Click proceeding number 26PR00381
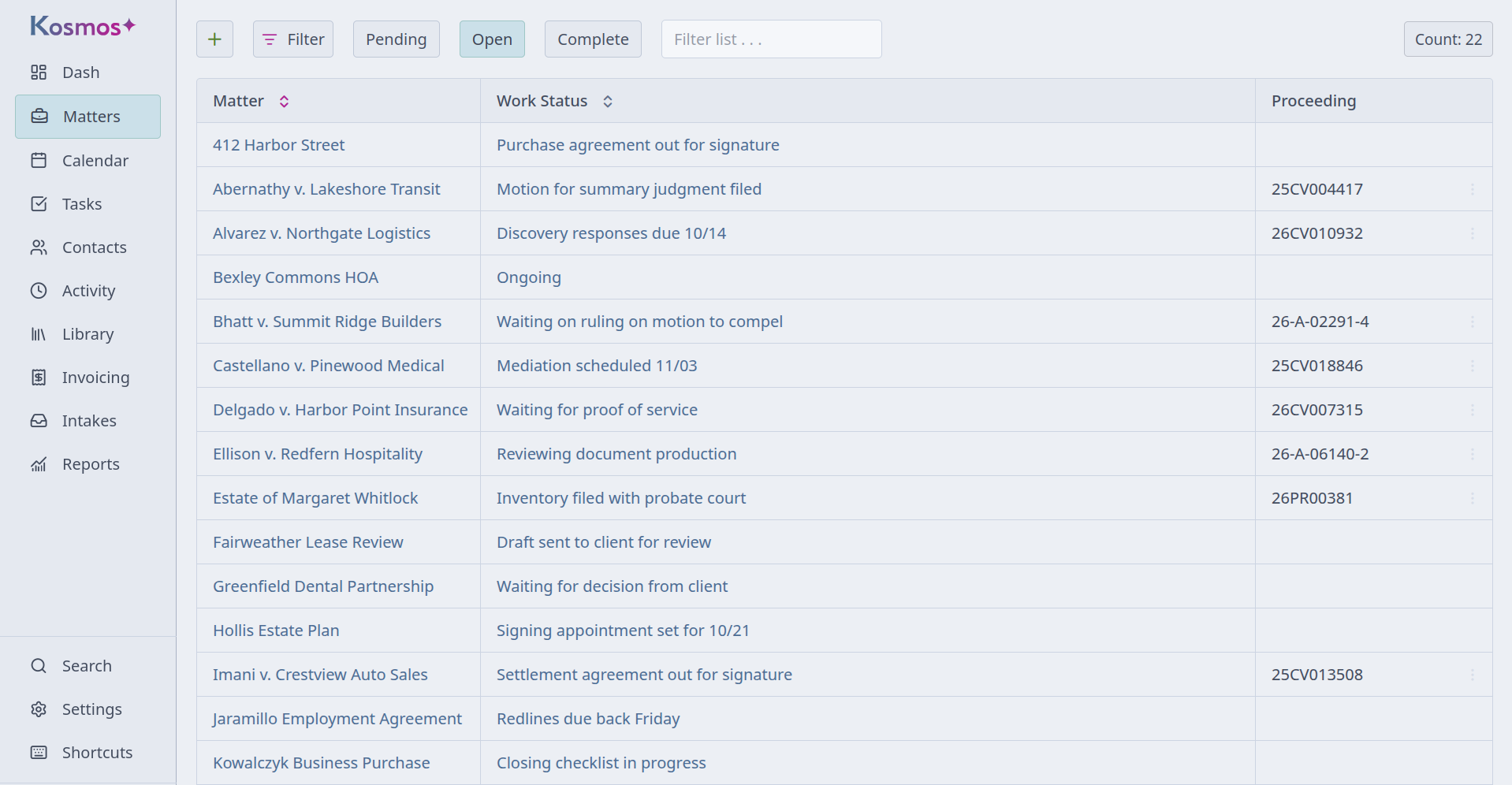Image resolution: width=1512 pixels, height=785 pixels. pos(1312,498)
